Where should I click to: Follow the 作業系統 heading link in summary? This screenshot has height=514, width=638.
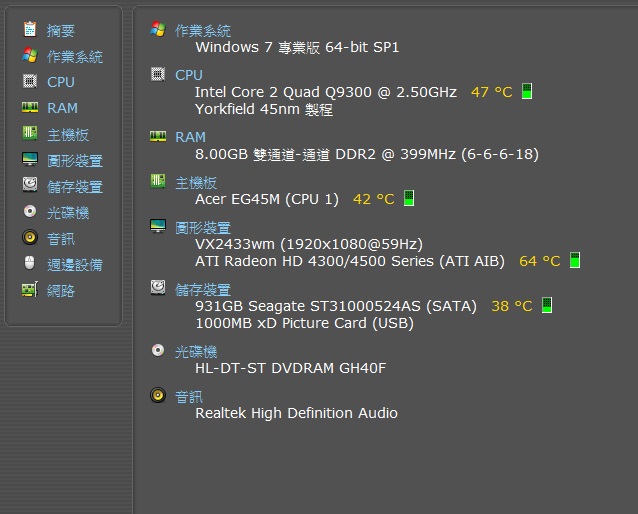tap(203, 31)
